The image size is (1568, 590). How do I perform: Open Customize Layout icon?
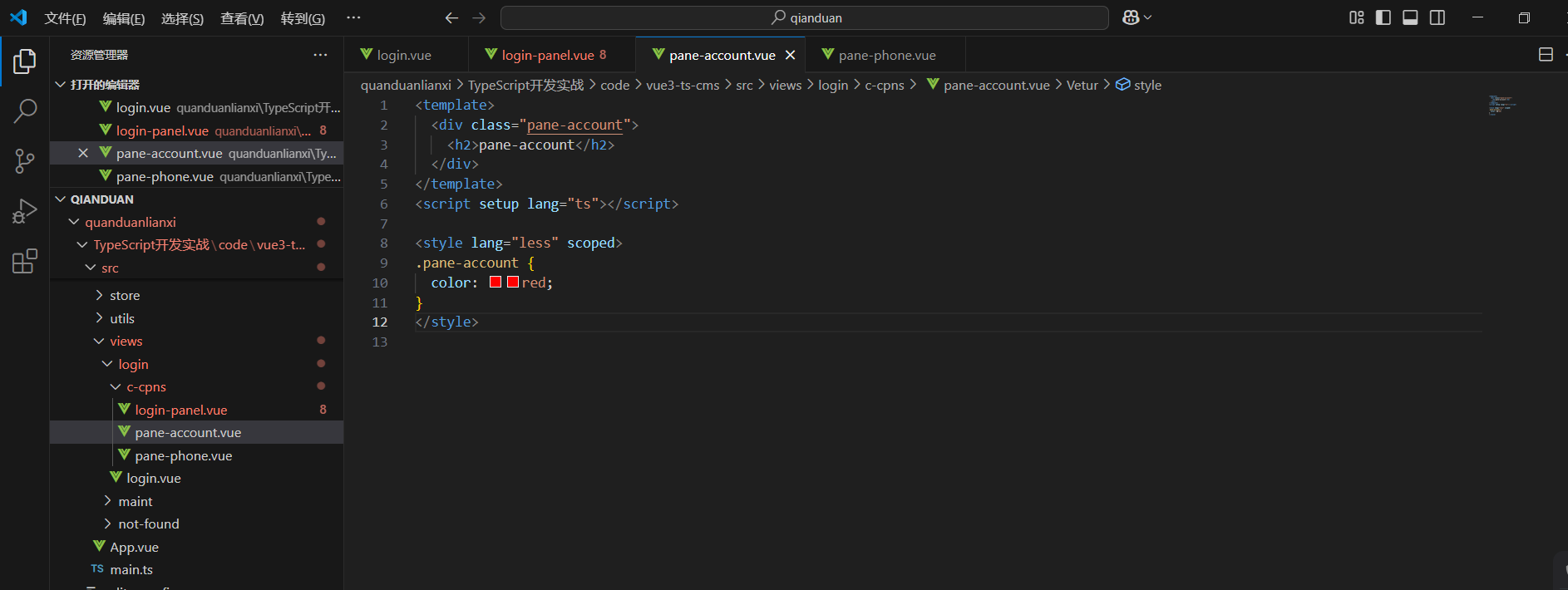pos(1357,17)
